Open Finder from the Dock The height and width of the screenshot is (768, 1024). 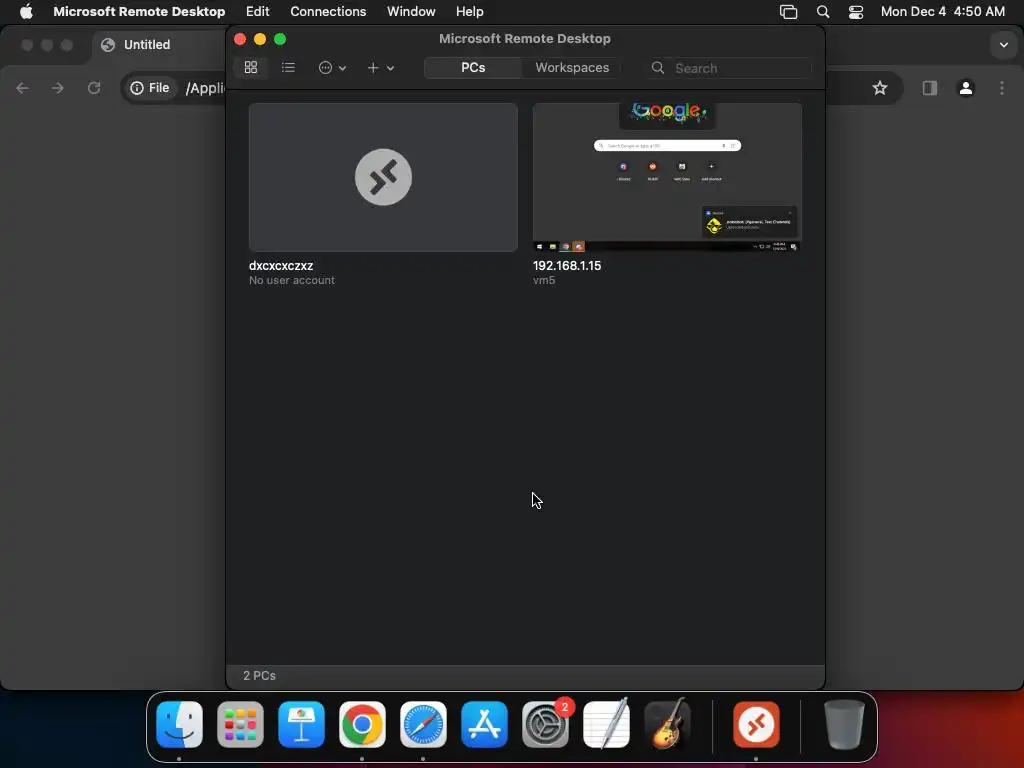click(180, 724)
